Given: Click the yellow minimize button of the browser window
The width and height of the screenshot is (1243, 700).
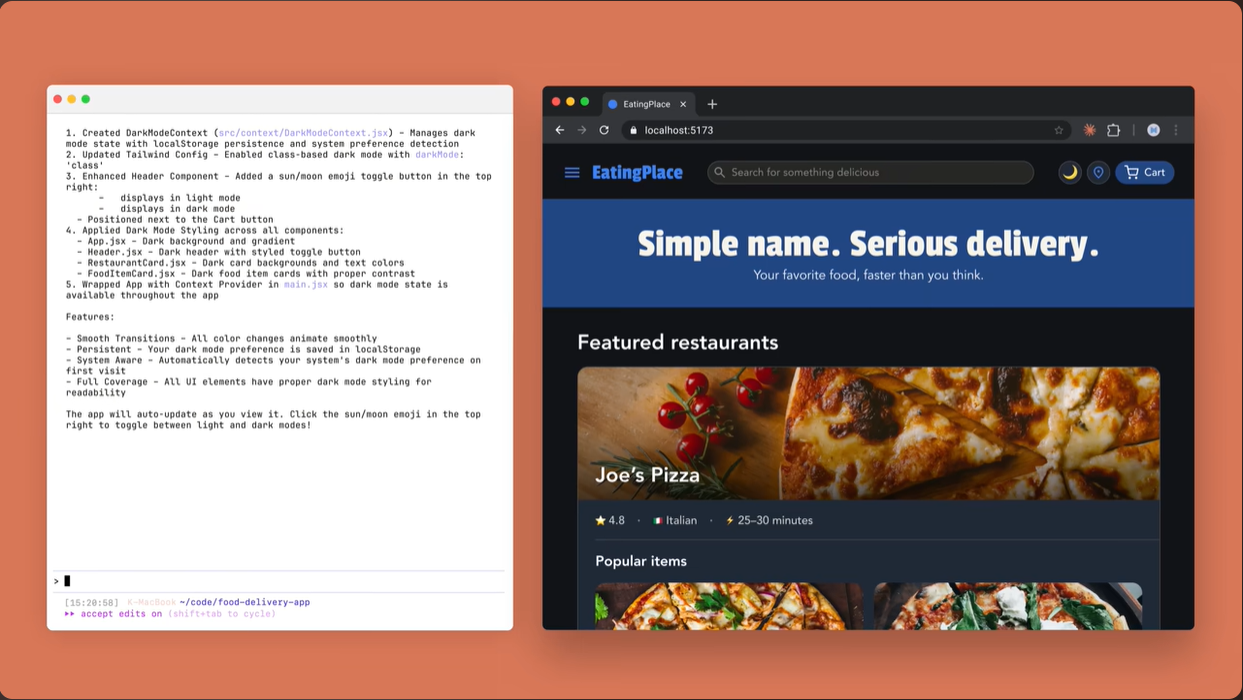Looking at the screenshot, I should pos(571,102).
